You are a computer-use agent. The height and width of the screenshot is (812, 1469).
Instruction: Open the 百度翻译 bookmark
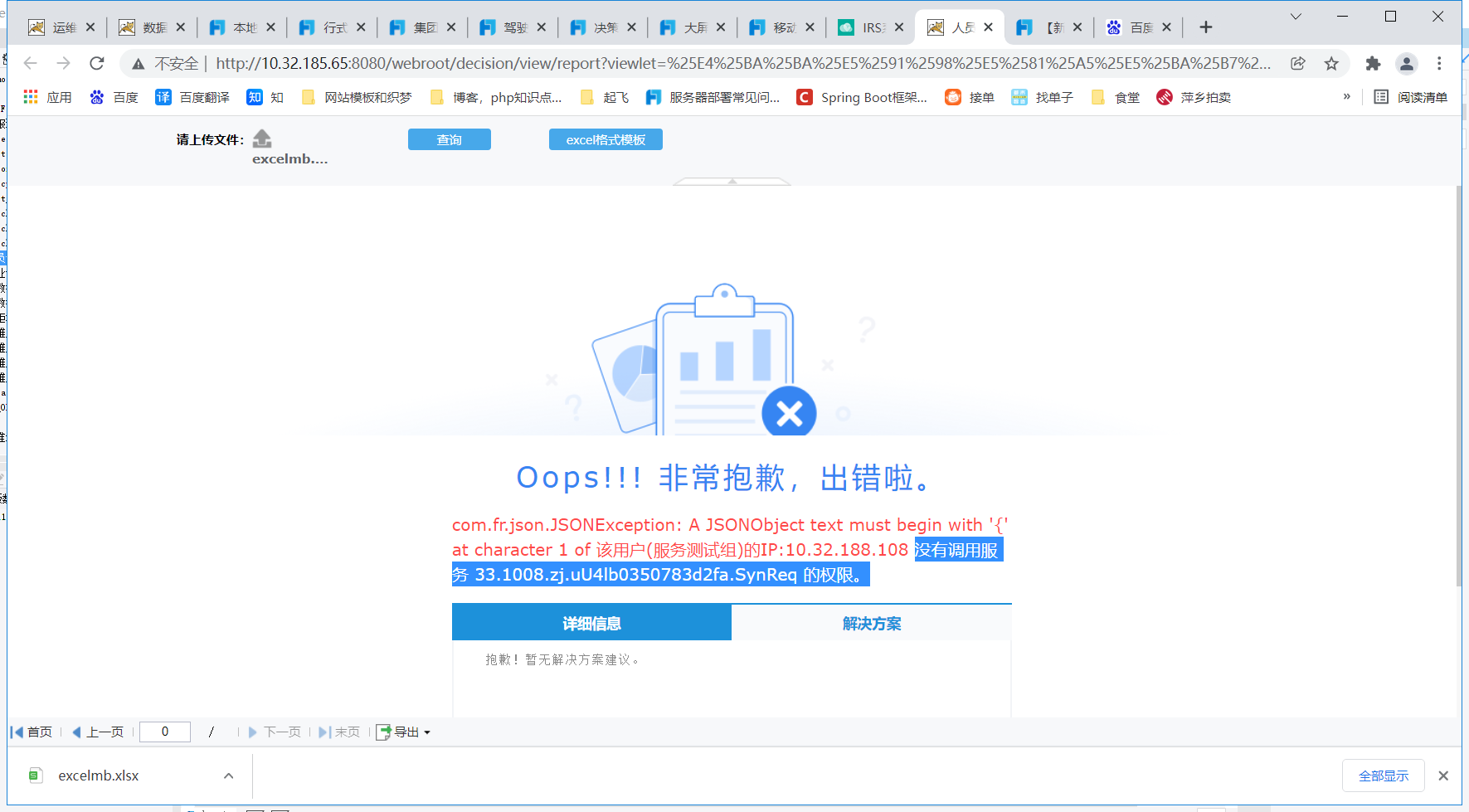click(192, 97)
